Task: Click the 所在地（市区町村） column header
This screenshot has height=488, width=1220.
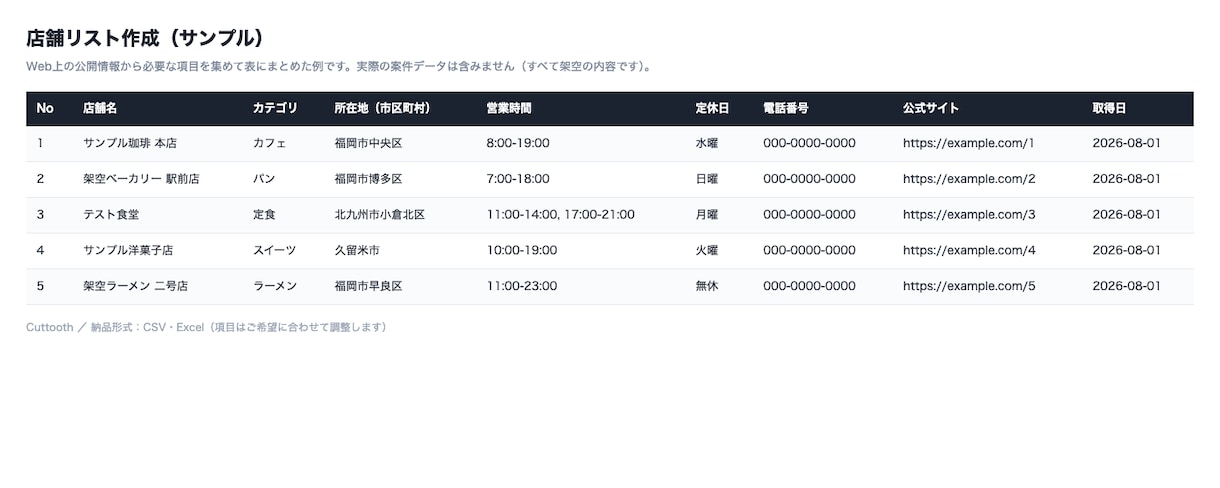Action: click(x=383, y=108)
